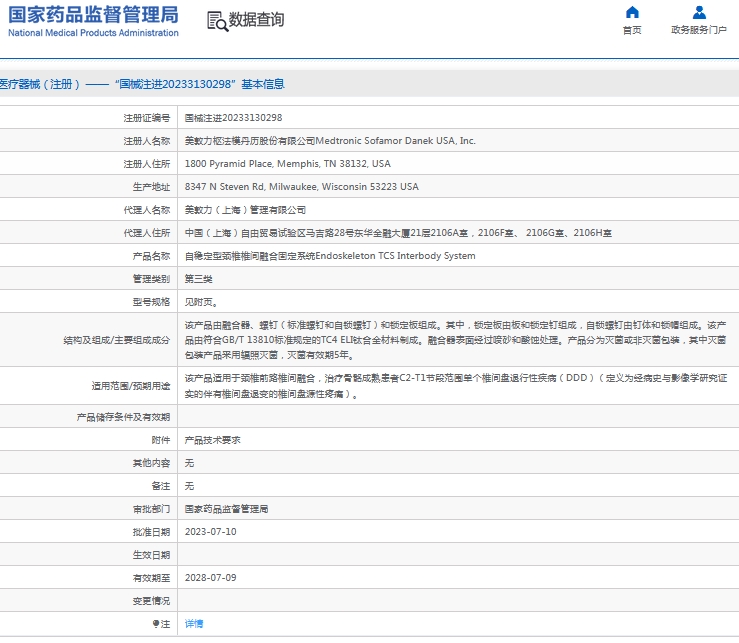Click the 政务服务门户 text link

[x=699, y=30]
